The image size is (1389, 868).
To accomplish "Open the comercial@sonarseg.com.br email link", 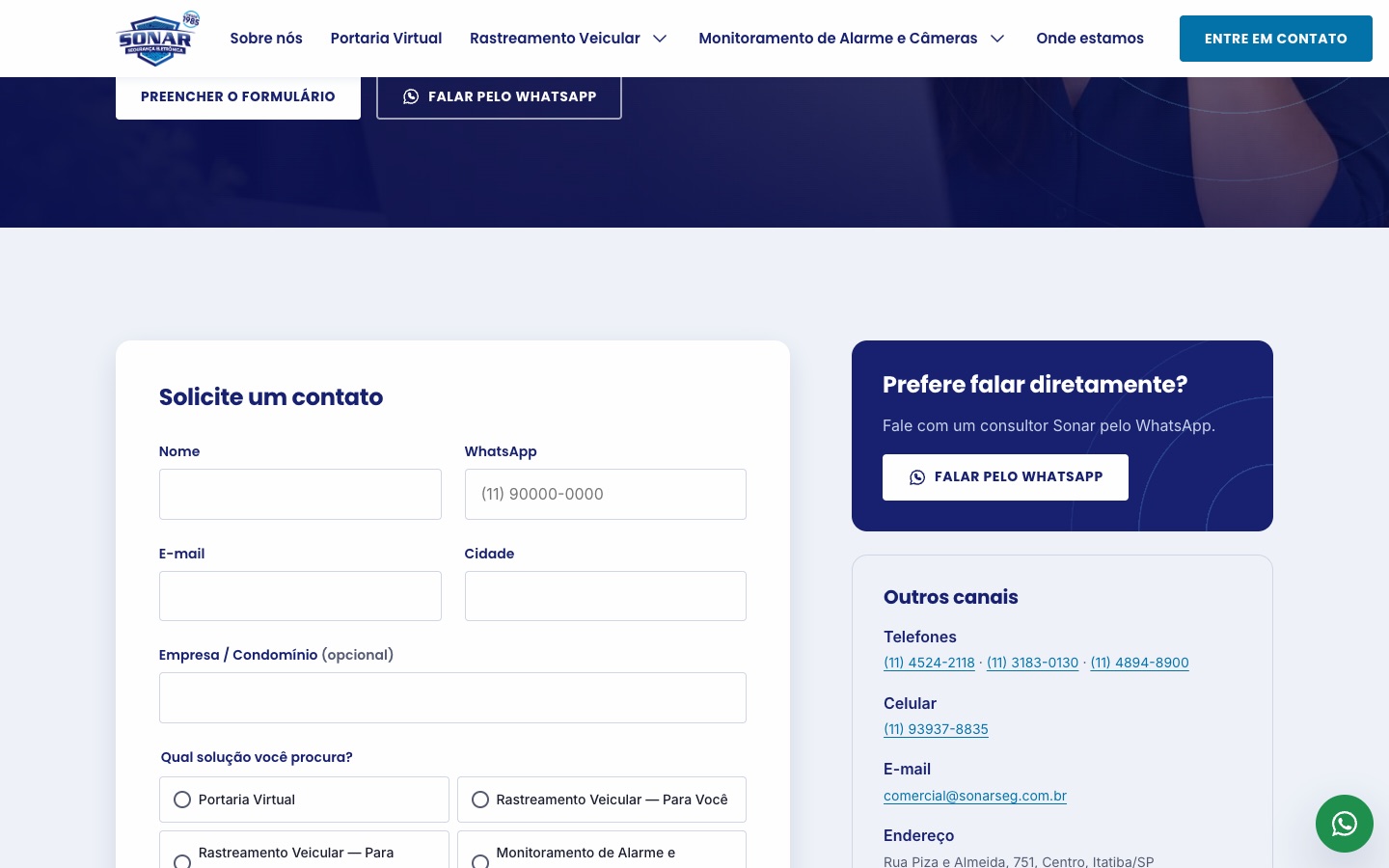I will click(975, 796).
